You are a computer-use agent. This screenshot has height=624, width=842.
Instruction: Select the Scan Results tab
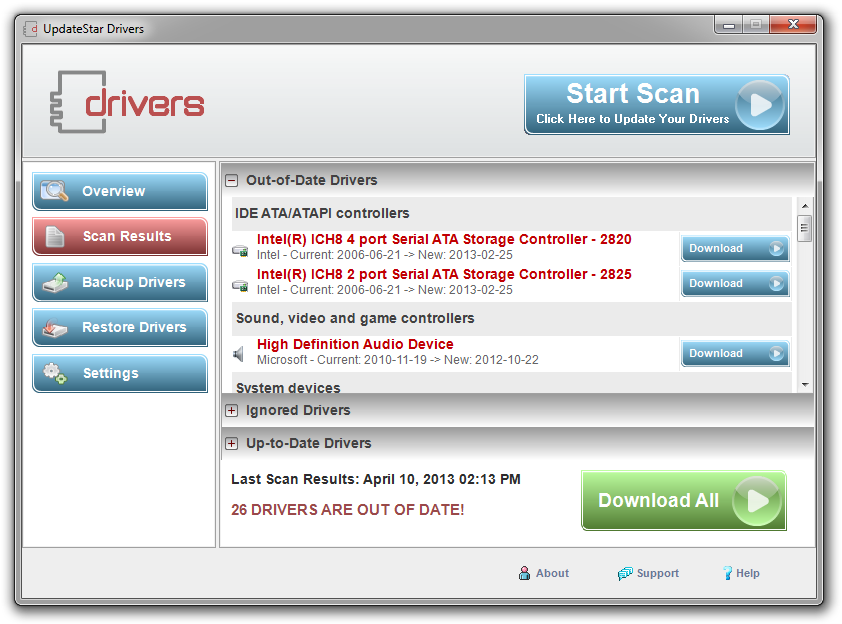click(x=120, y=236)
